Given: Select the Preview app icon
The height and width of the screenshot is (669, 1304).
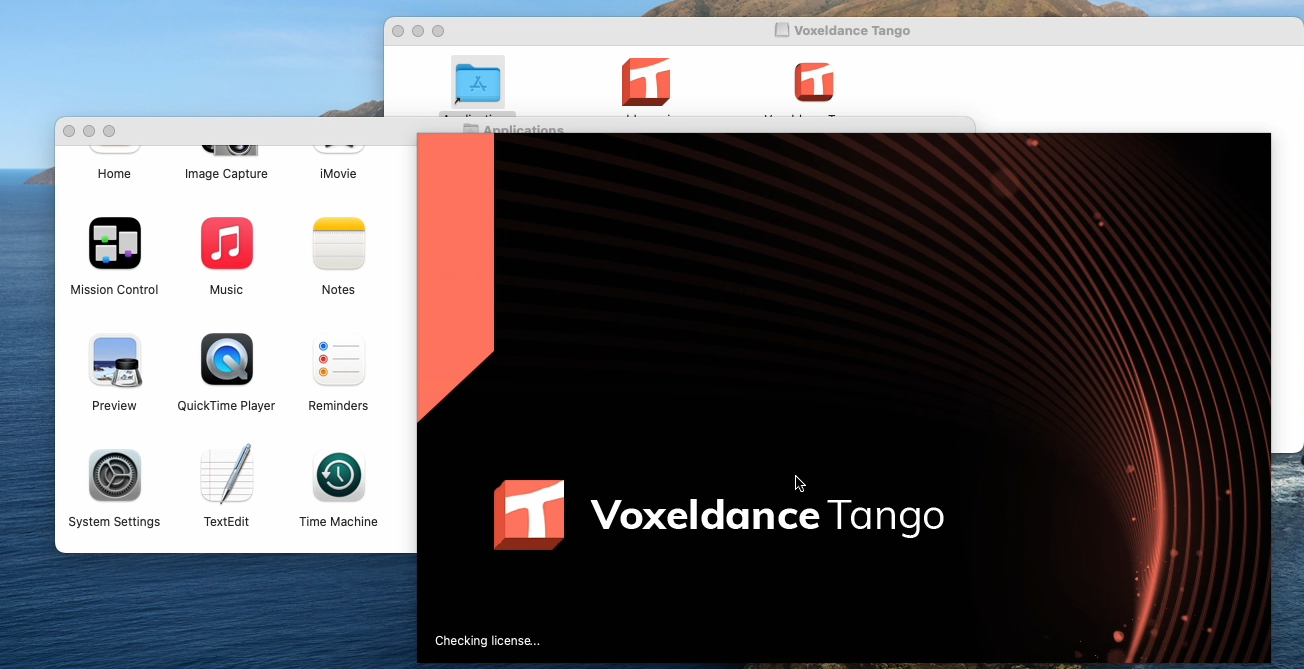Looking at the screenshot, I should tap(114, 359).
